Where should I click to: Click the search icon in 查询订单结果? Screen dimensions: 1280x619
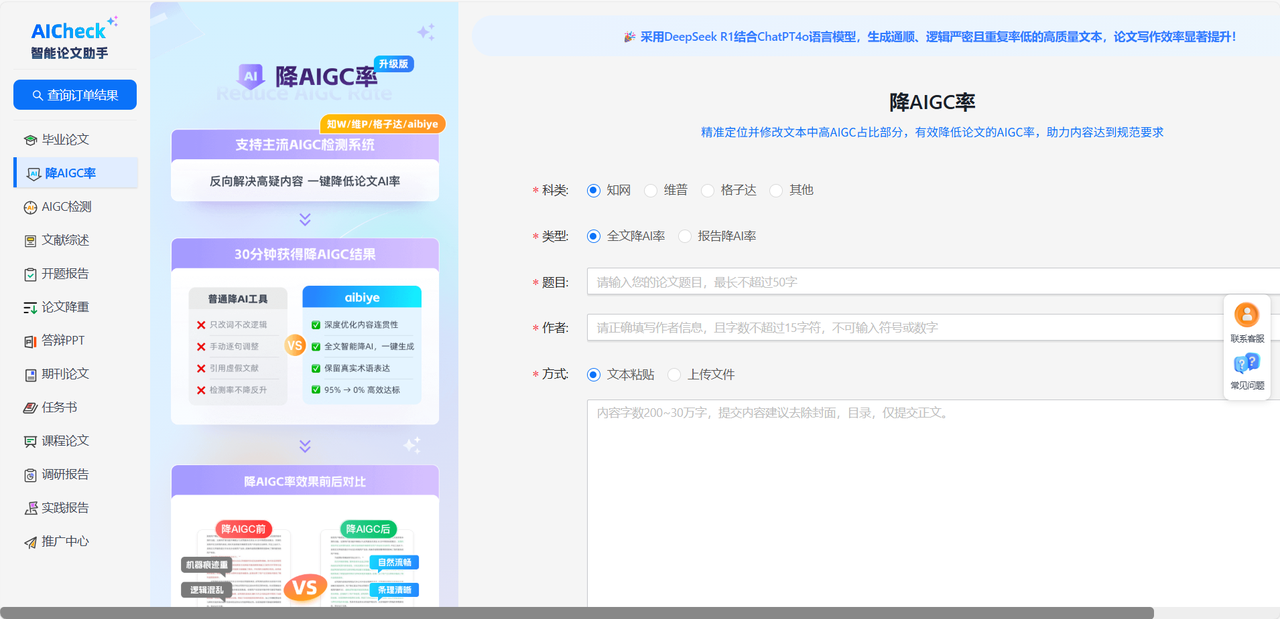[x=38, y=95]
